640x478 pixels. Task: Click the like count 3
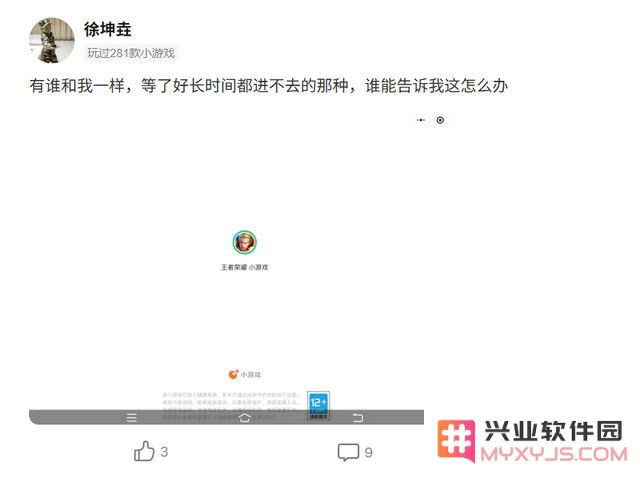(x=164, y=452)
